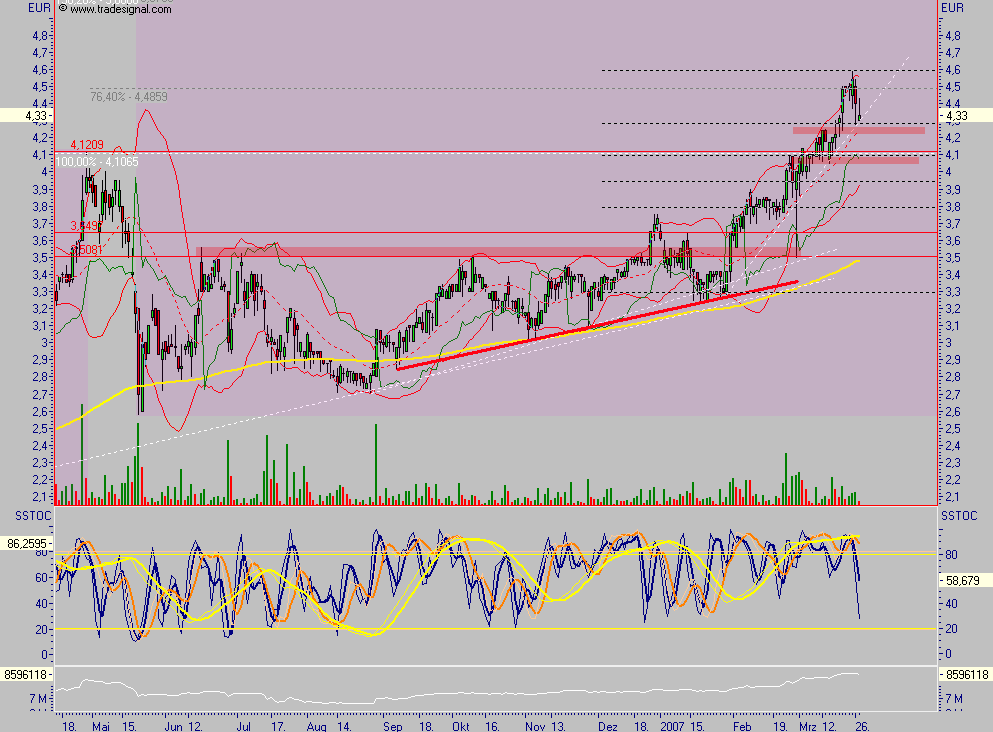Click the EUR currency label at top right
Viewport: 993px width, 732px height.
[953, 8]
